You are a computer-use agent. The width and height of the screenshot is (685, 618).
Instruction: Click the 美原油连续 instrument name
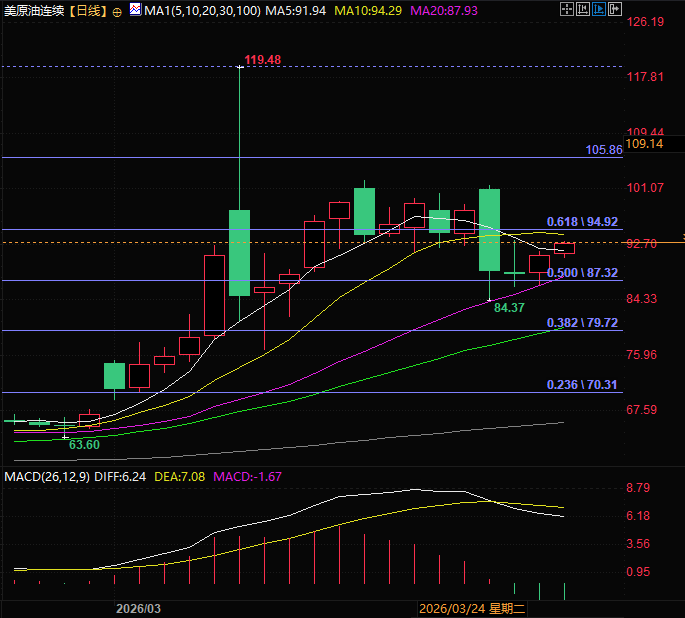[34, 11]
